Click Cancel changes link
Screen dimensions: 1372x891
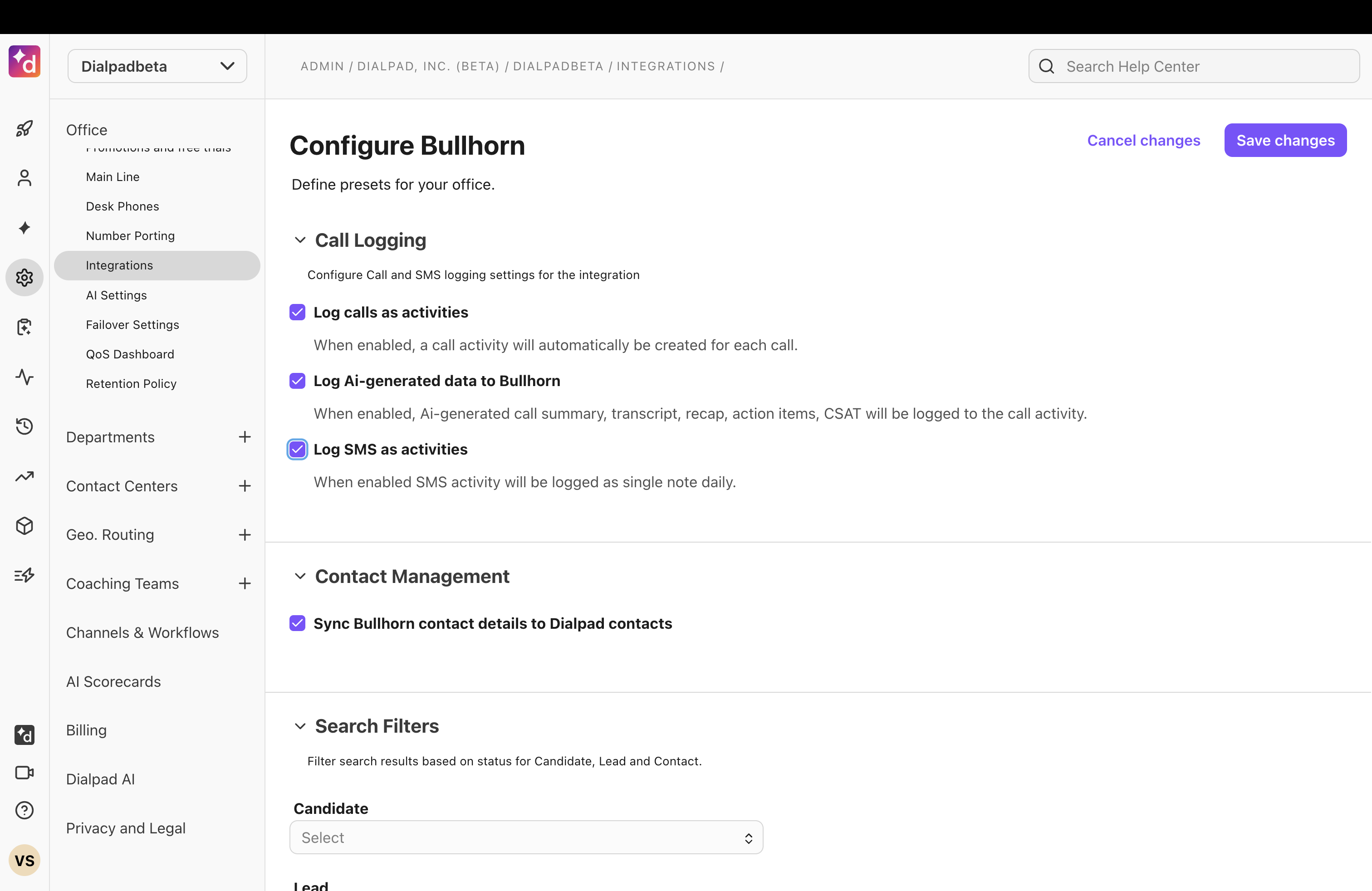point(1144,140)
